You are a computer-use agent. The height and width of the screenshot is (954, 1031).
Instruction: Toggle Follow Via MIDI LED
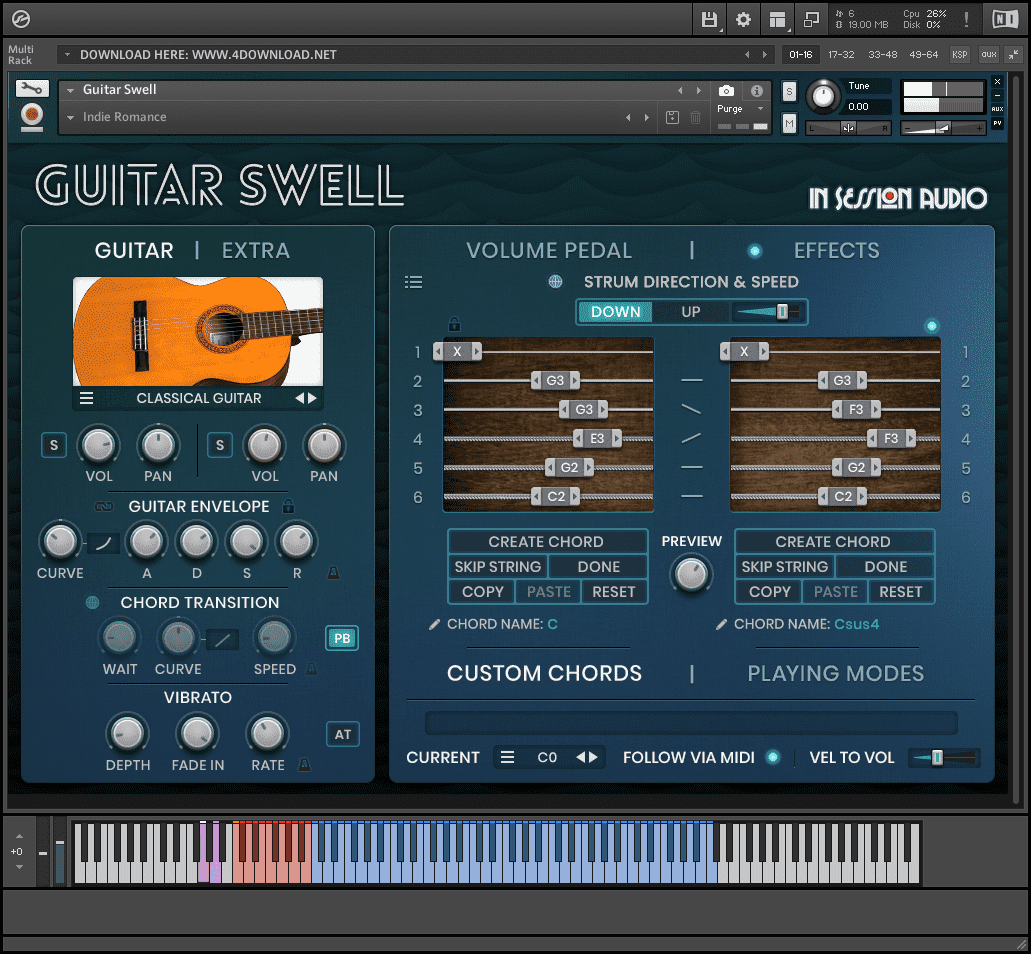(773, 757)
